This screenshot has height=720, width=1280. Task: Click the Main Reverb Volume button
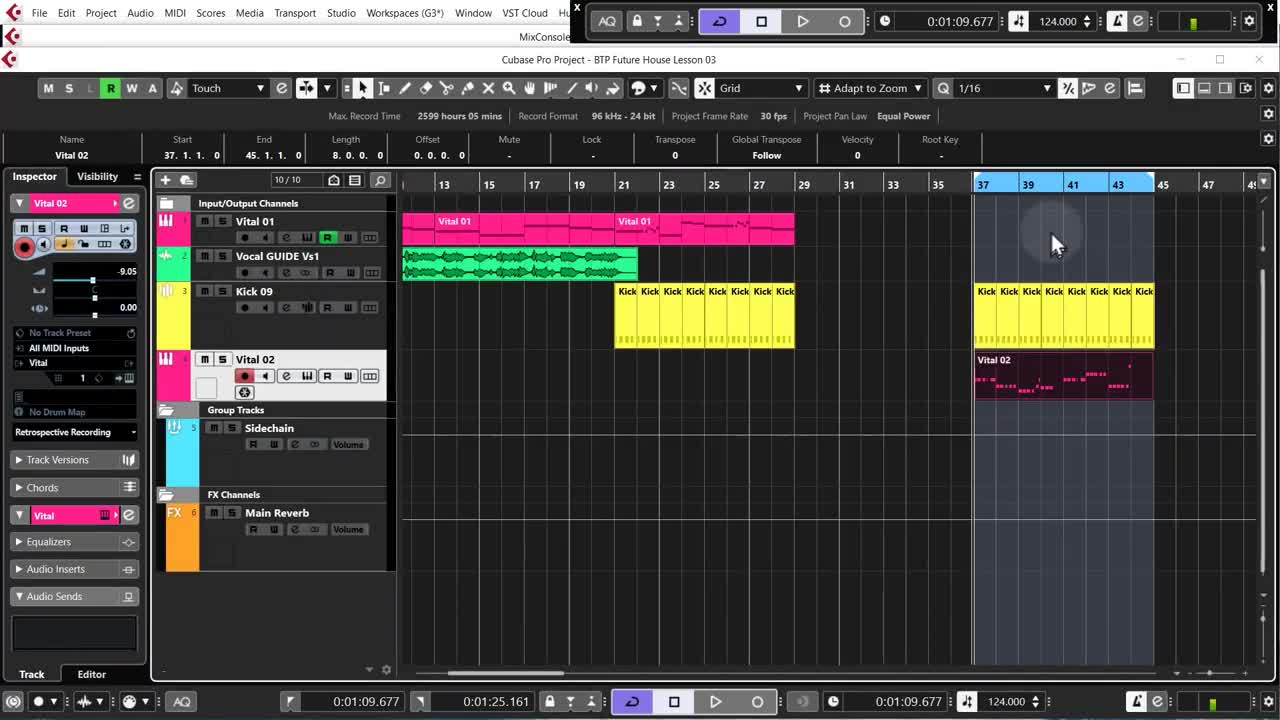click(x=348, y=529)
